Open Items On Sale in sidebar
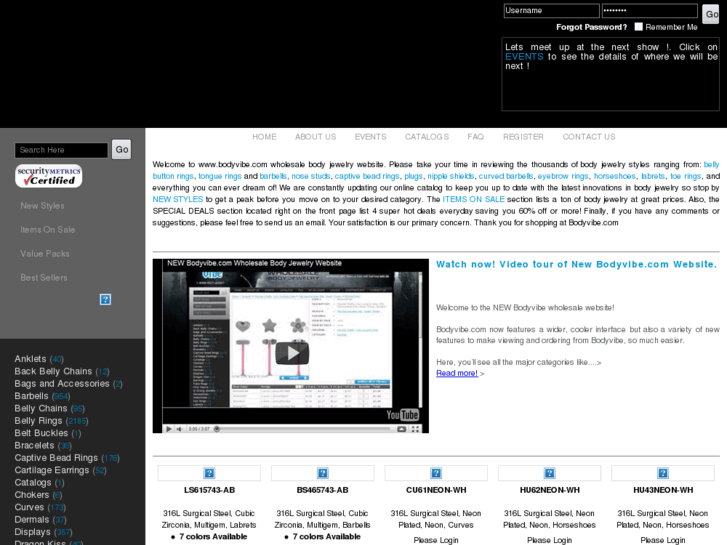Viewport: 727px width, 545px height. point(47,230)
